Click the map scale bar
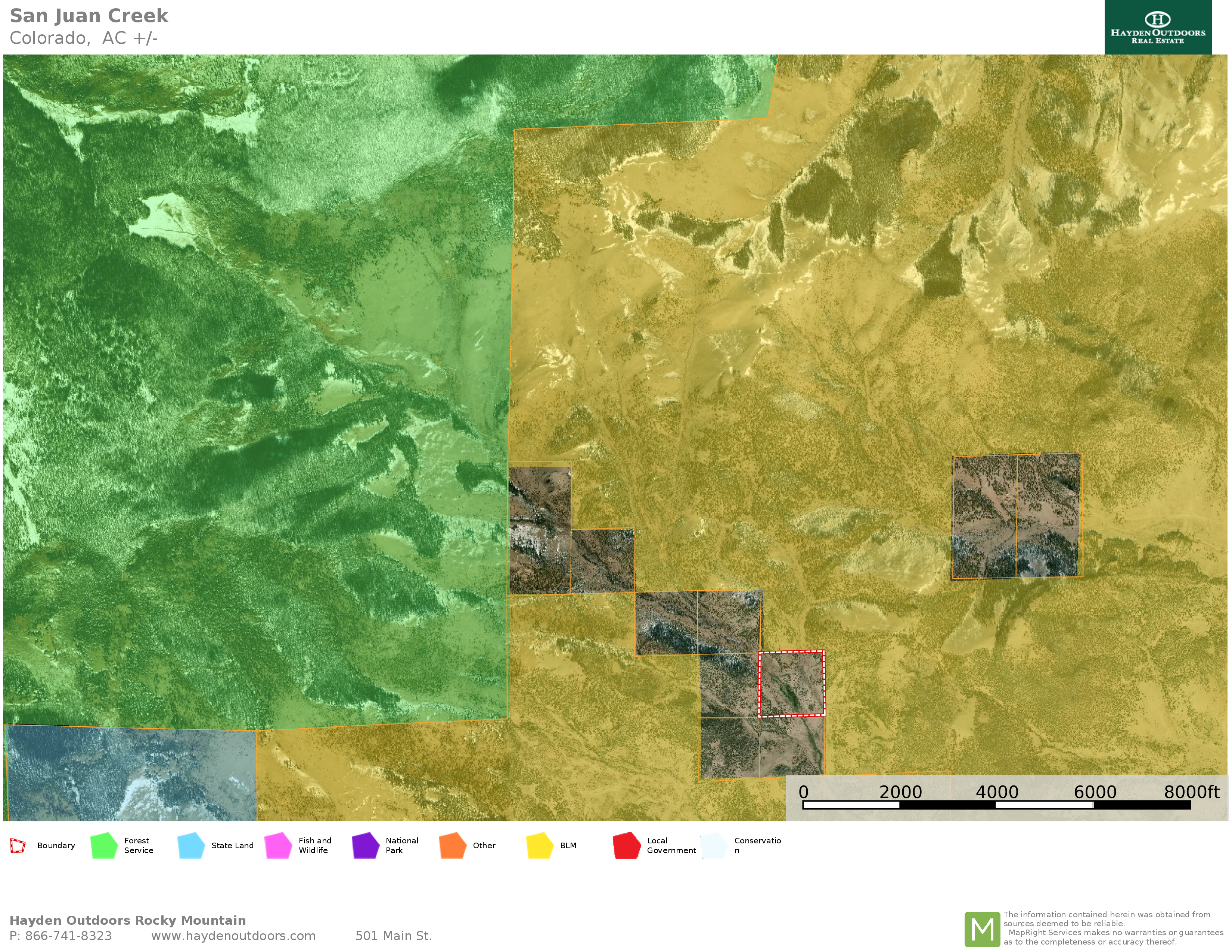 (996, 805)
